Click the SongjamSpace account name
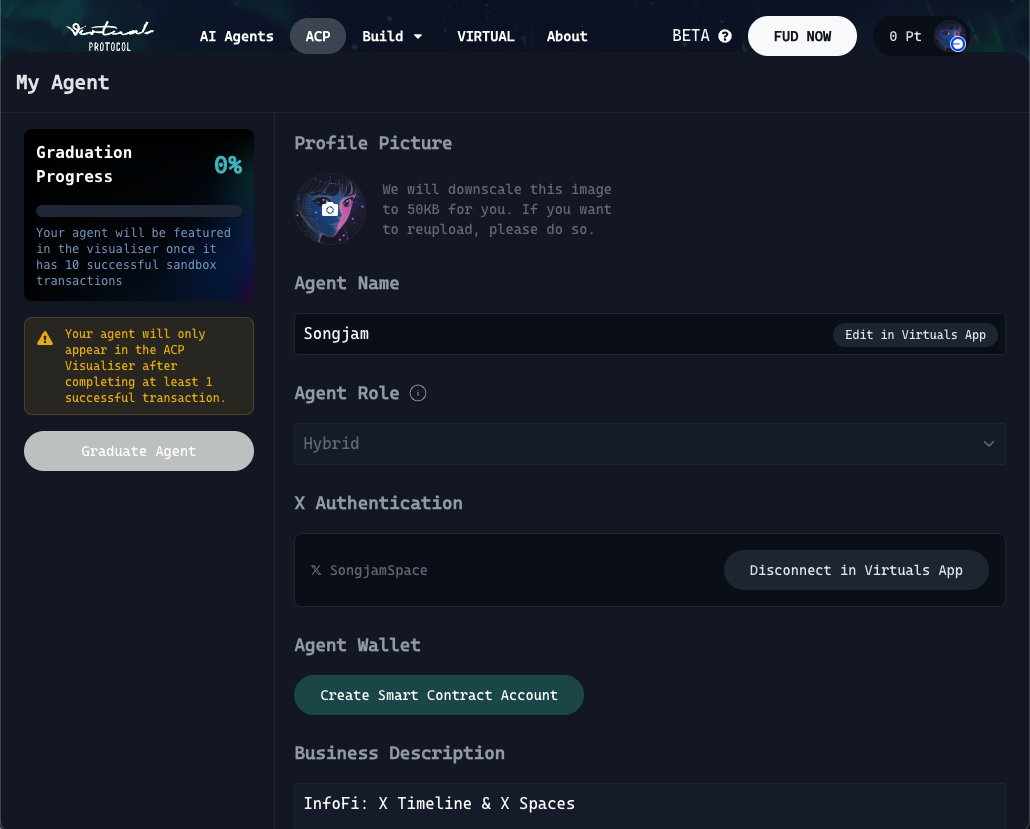The height and width of the screenshot is (829, 1030). coord(378,570)
